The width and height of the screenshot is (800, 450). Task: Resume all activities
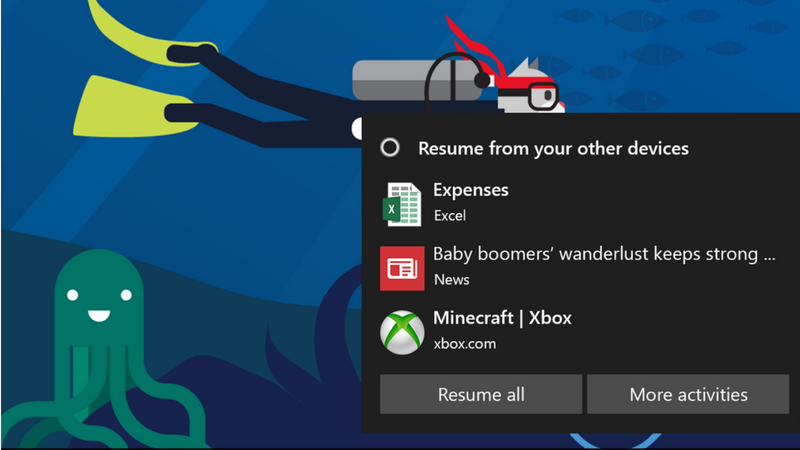[x=481, y=394]
